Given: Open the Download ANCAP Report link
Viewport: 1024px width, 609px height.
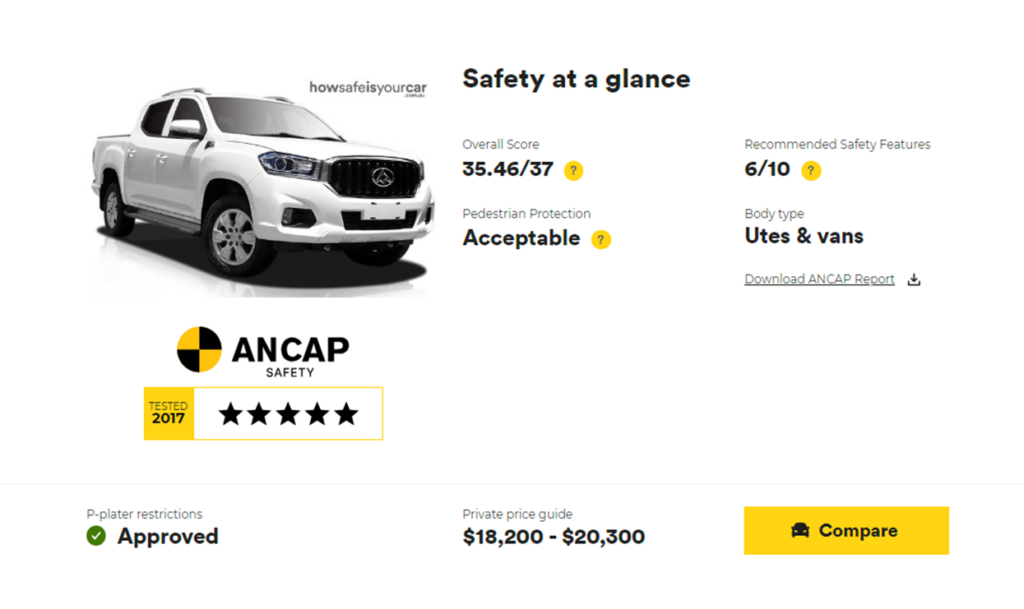Looking at the screenshot, I should point(819,279).
